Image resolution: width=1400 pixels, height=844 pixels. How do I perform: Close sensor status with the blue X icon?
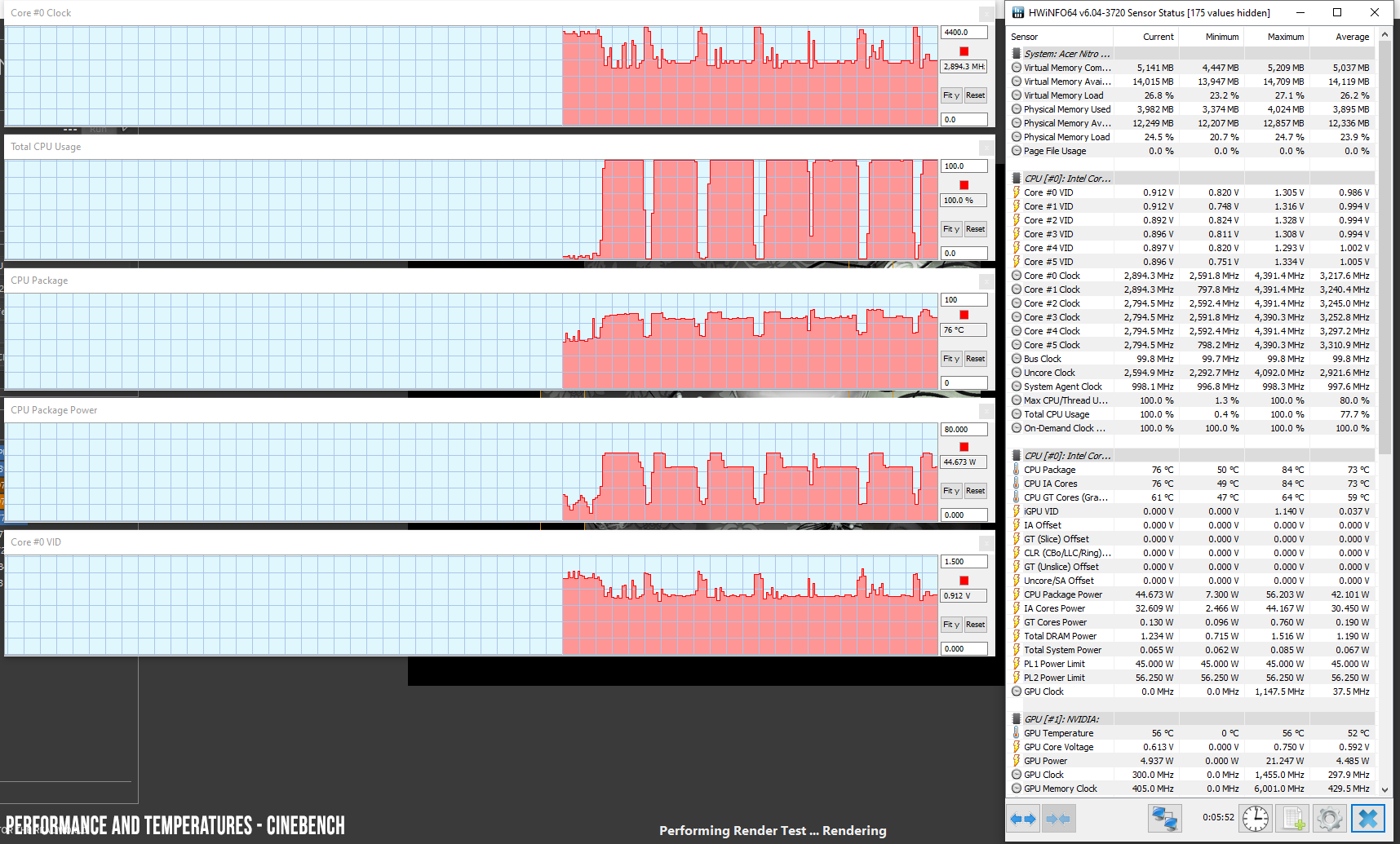(1368, 818)
